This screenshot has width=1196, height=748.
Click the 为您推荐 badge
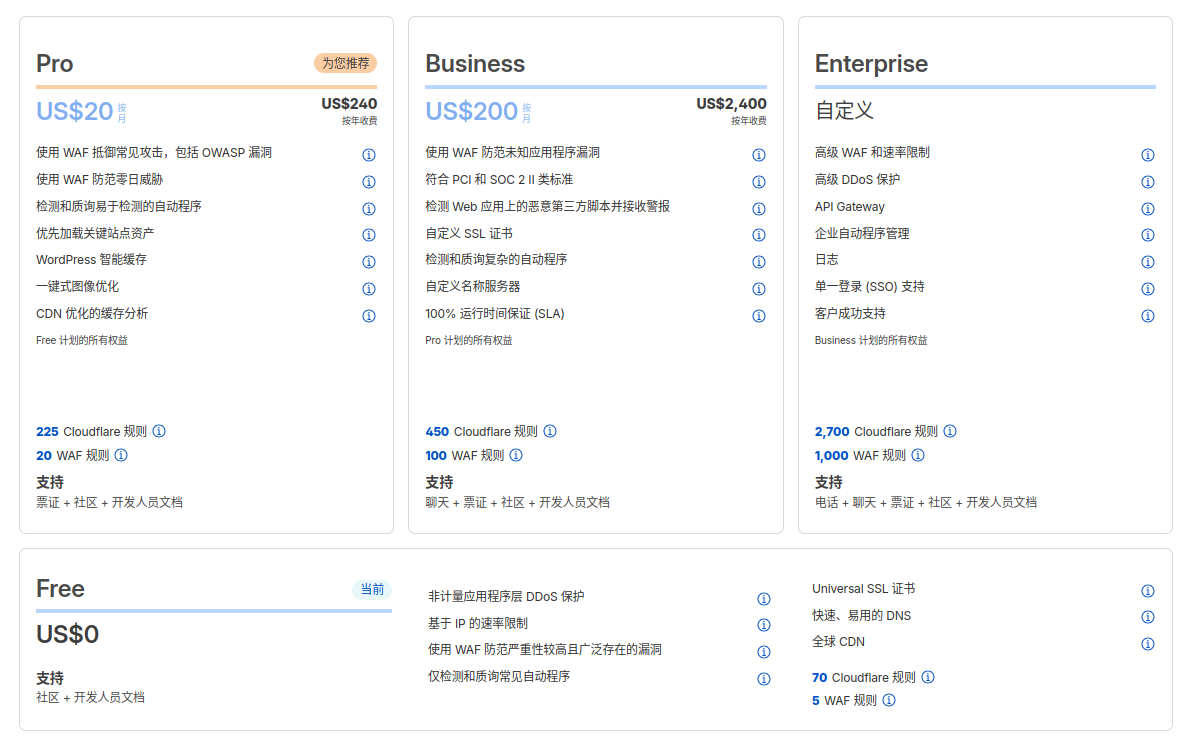[x=346, y=63]
